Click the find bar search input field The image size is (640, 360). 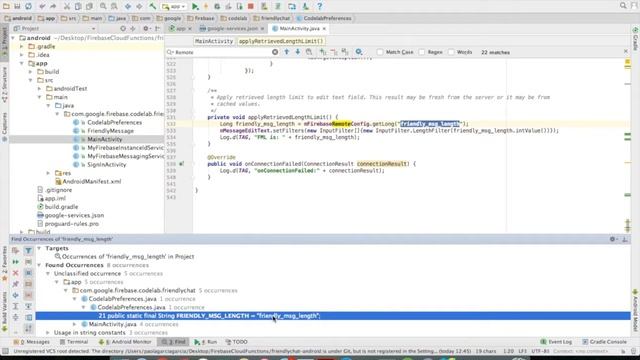[x=222, y=52]
